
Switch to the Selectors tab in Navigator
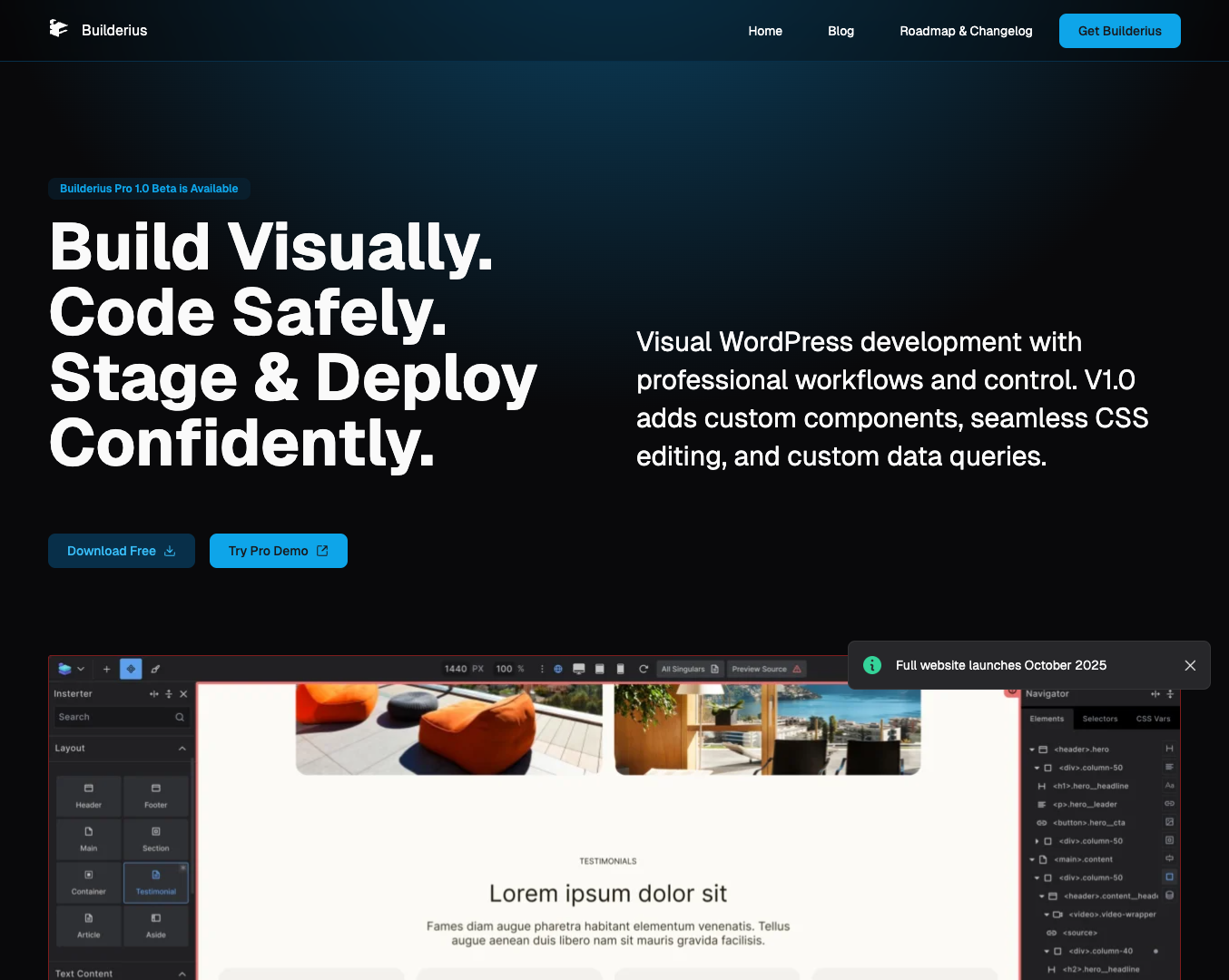(1100, 718)
